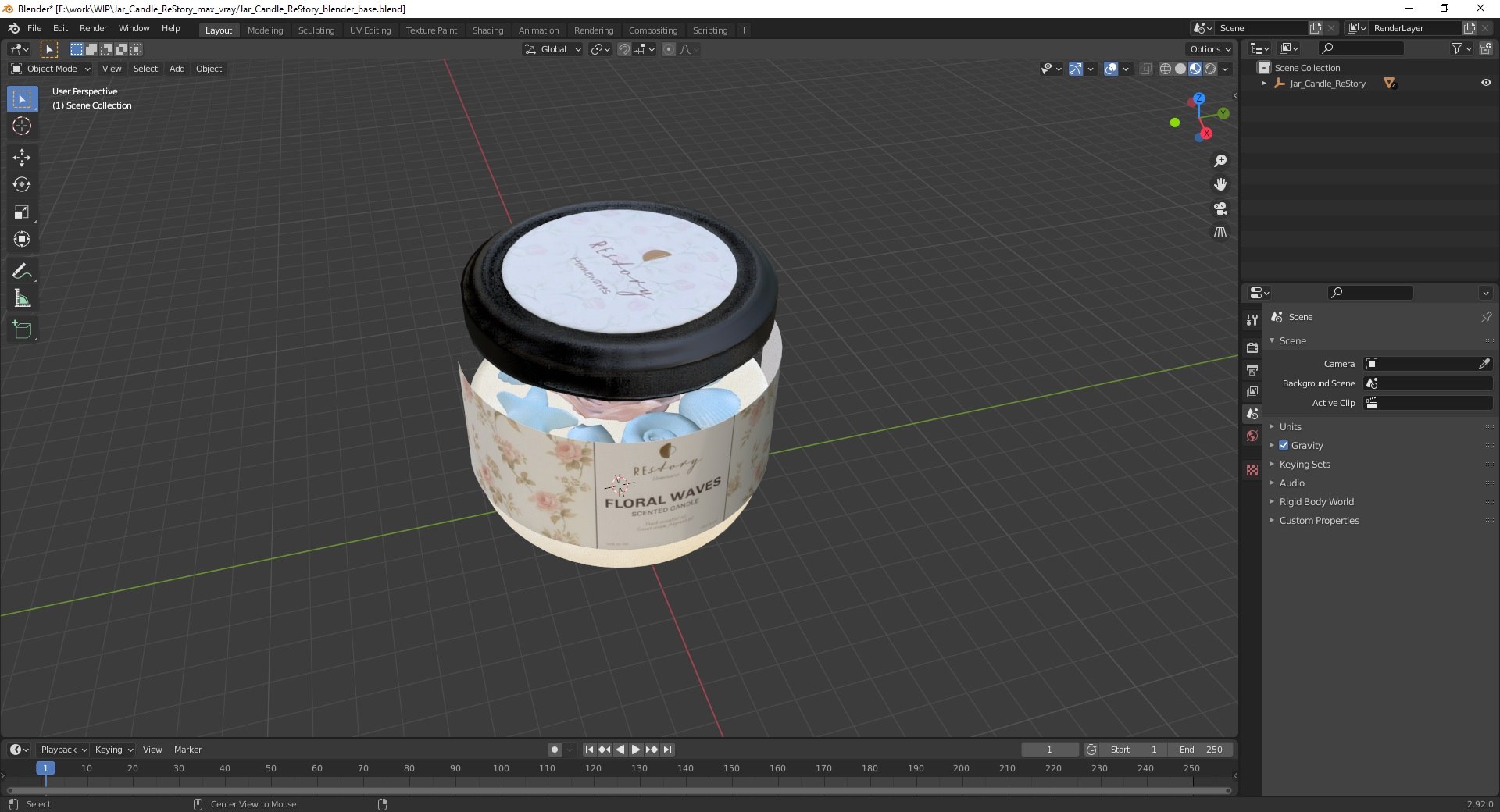This screenshot has height=812, width=1500.
Task: Enable proportional editing toggle
Action: coord(669,49)
